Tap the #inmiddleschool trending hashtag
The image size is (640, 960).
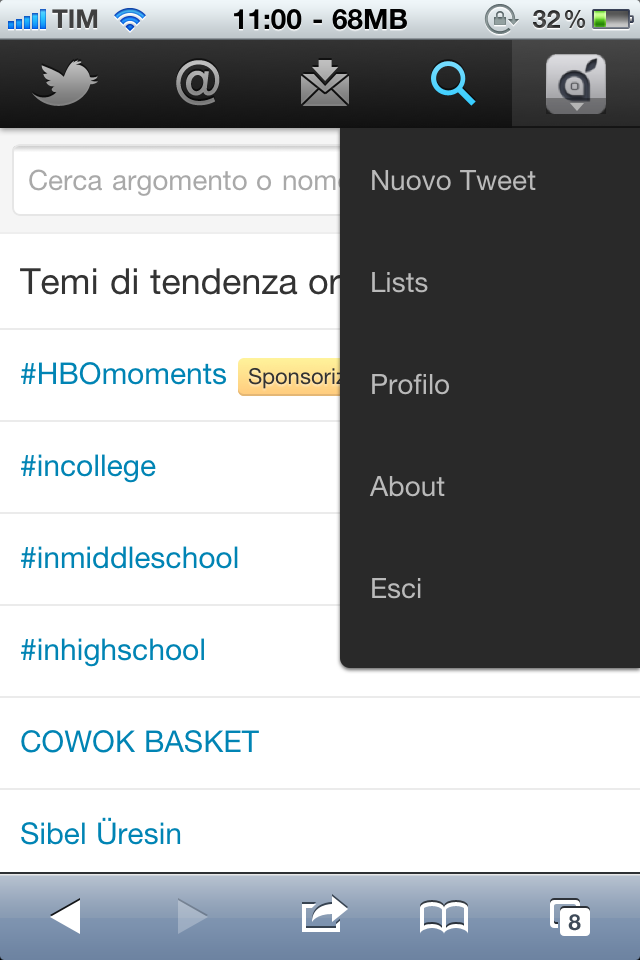coord(129,558)
